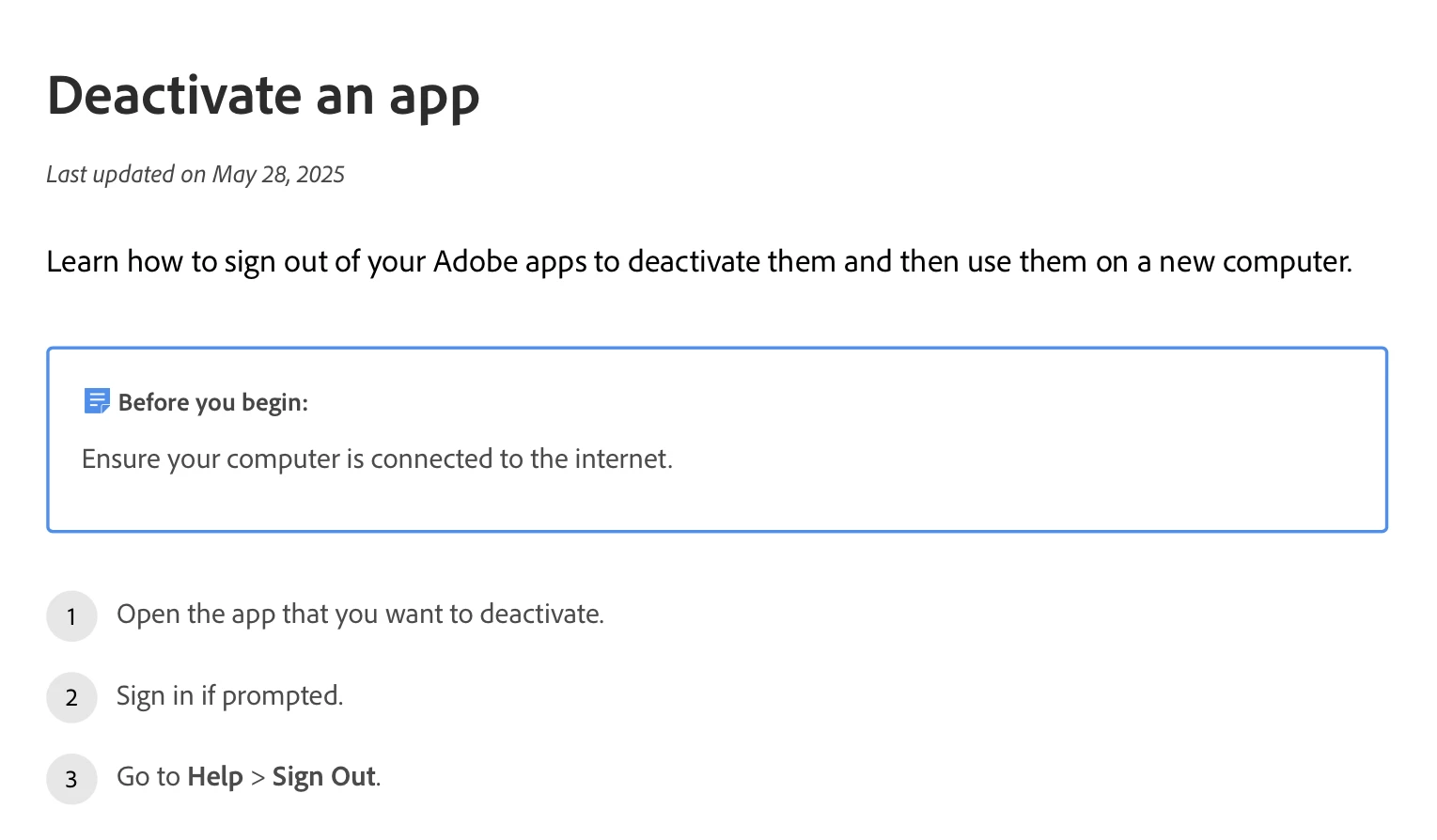Click the > separator between Help and Sign Out

[258, 778]
